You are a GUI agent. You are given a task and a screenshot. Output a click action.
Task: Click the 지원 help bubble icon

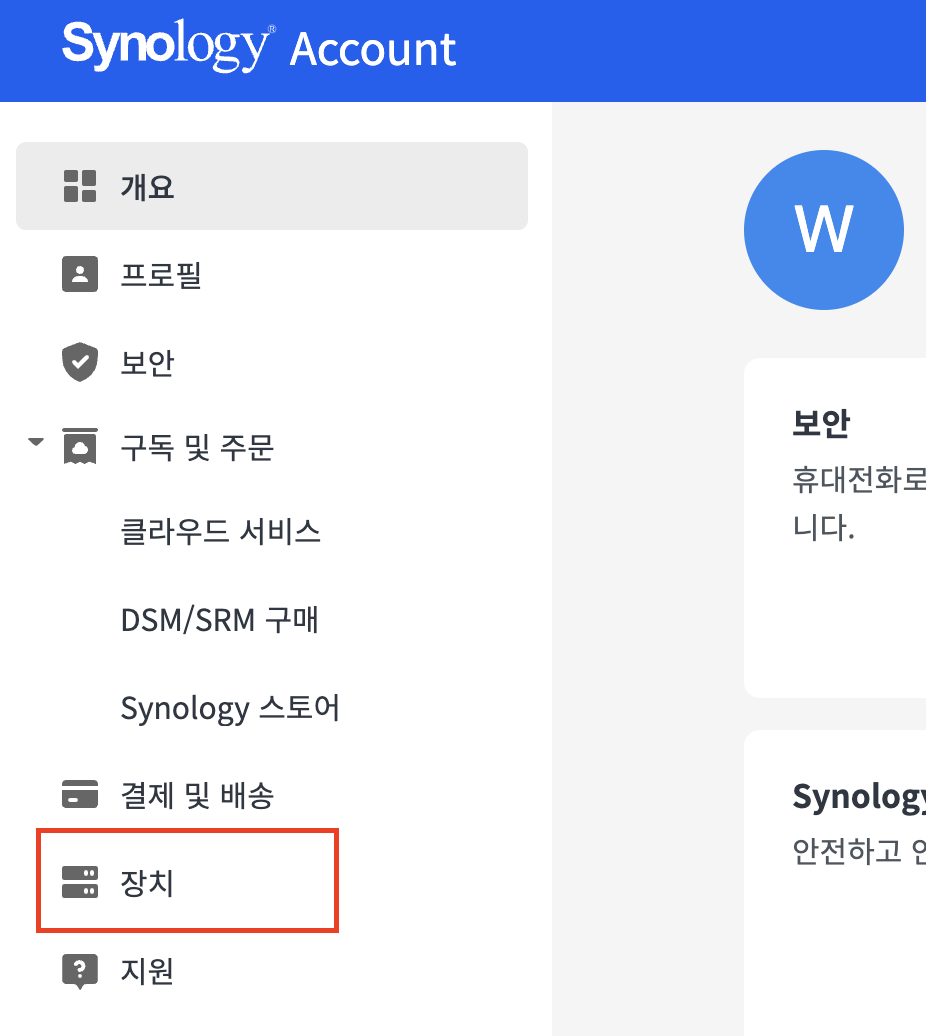click(80, 971)
